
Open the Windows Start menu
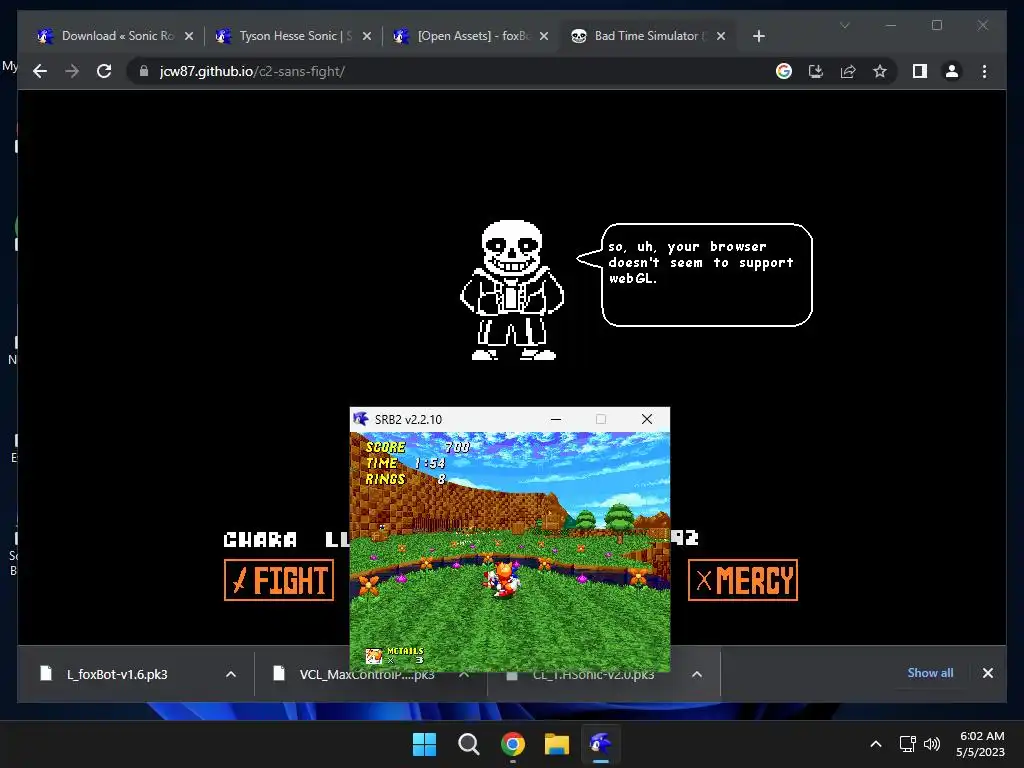(x=424, y=744)
